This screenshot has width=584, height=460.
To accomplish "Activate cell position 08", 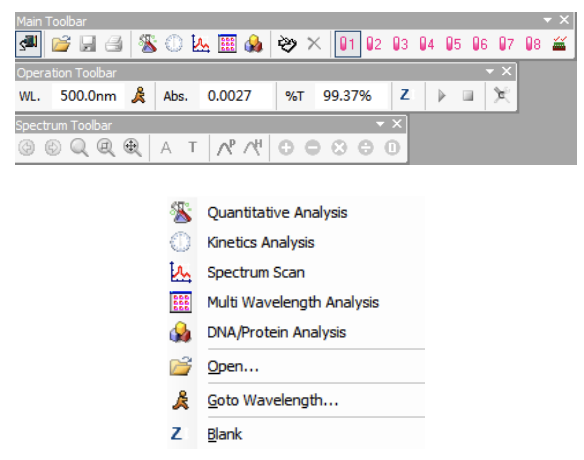I will click(x=533, y=44).
